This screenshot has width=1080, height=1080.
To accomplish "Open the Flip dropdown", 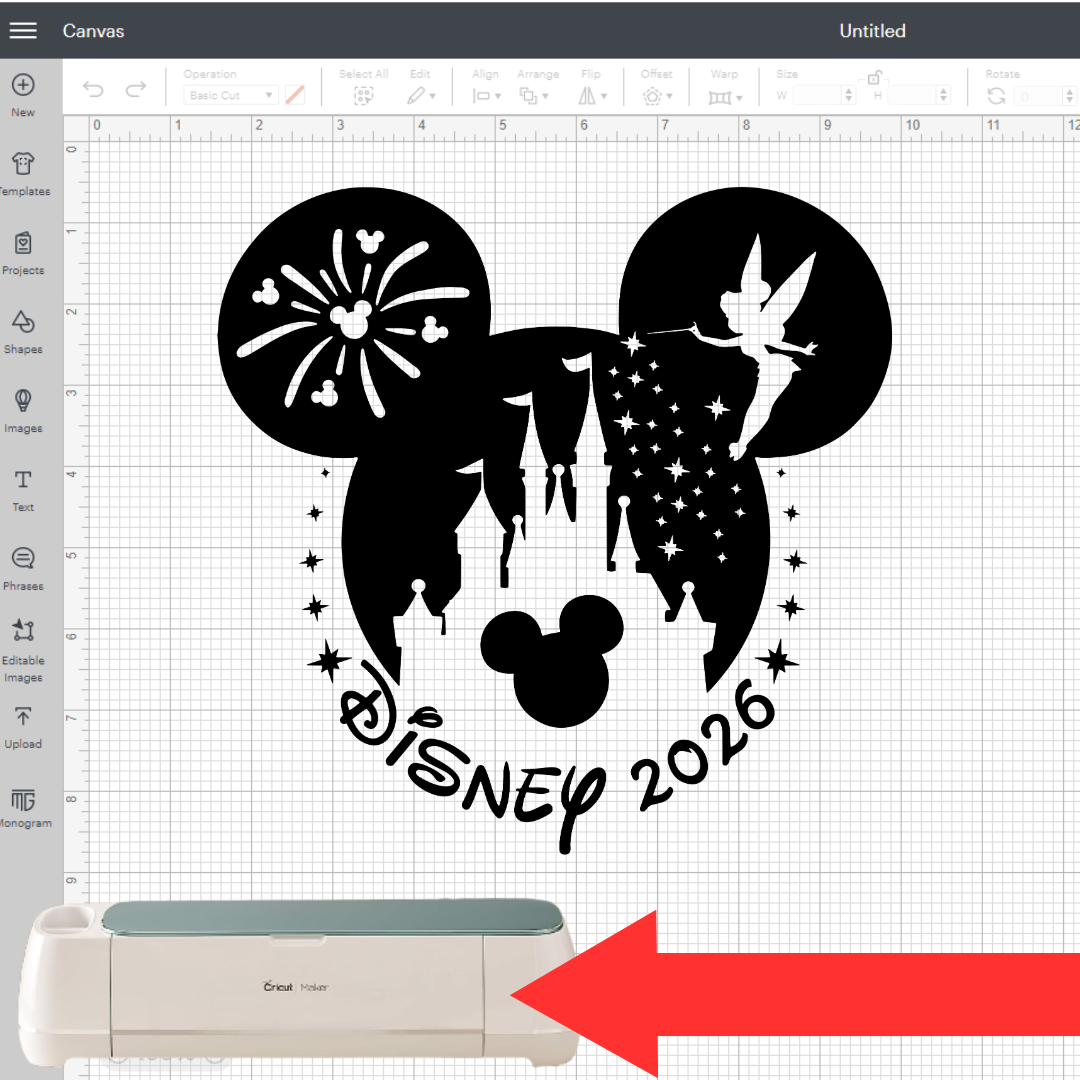I will point(592,96).
